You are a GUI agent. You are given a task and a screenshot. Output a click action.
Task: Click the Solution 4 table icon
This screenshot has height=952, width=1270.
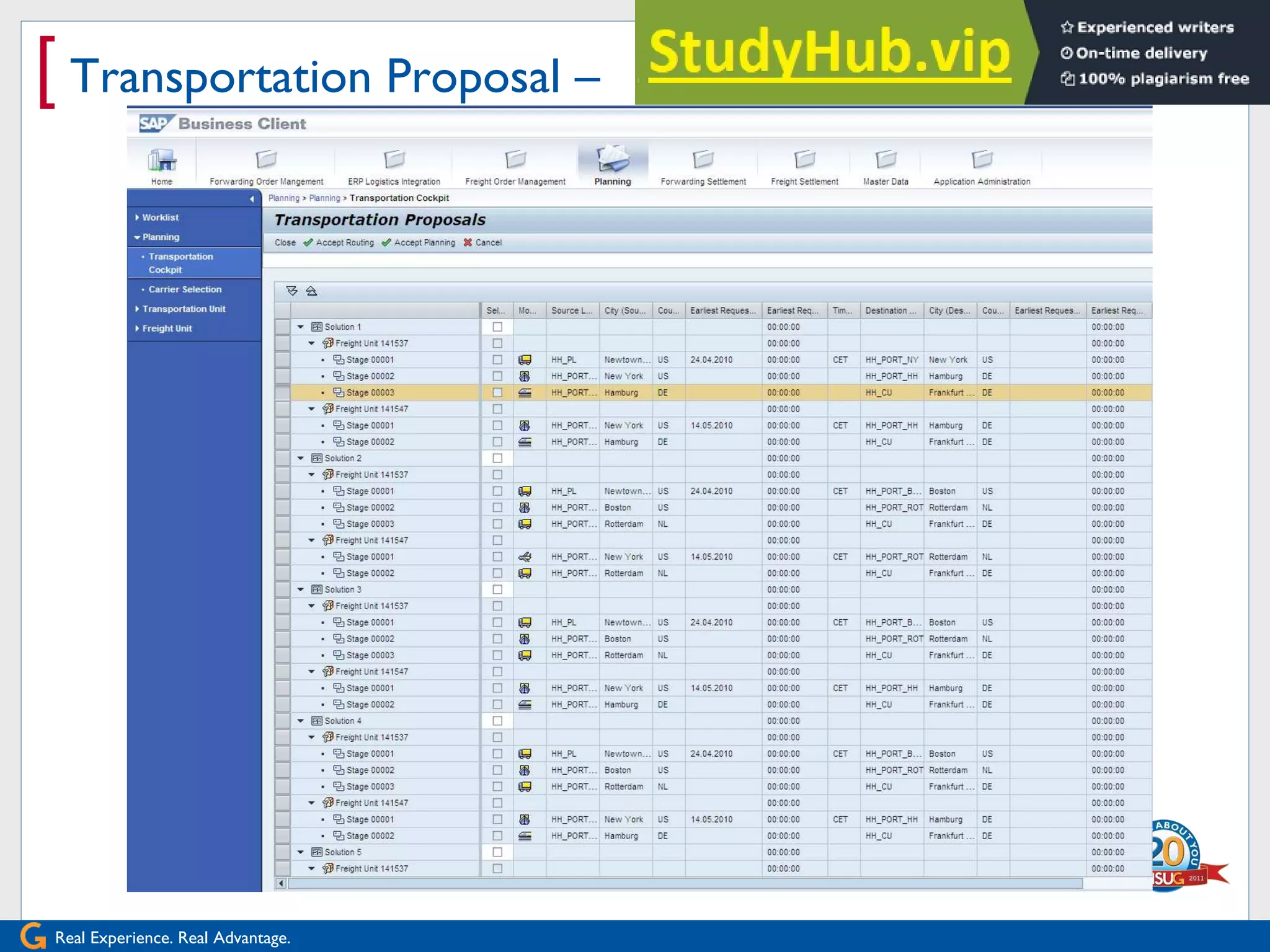click(317, 721)
